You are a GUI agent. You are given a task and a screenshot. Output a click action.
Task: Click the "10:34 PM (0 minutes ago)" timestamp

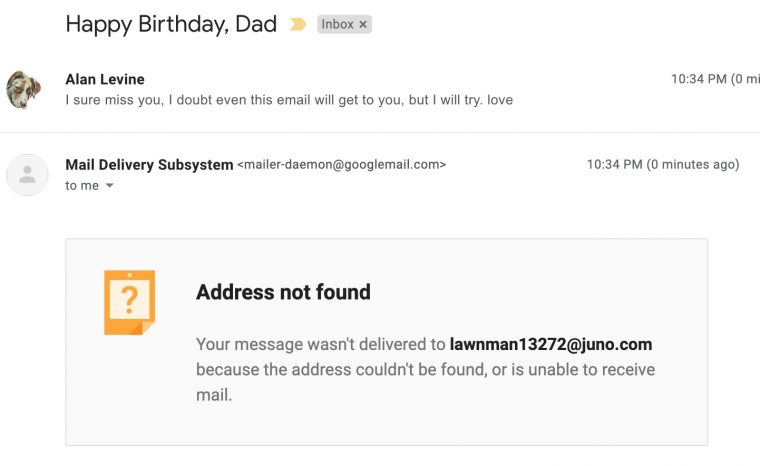click(662, 165)
